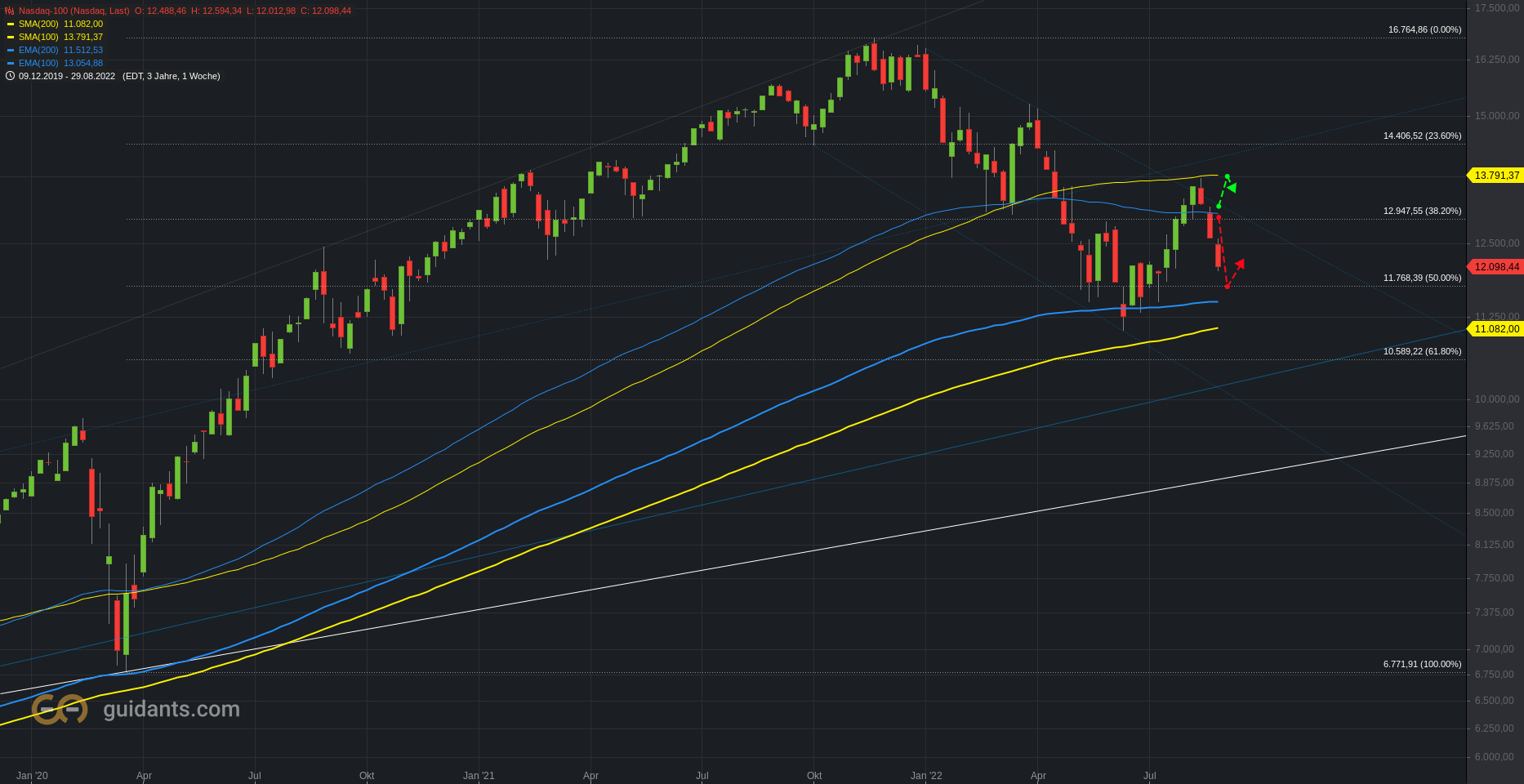Image resolution: width=1524 pixels, height=784 pixels.
Task: Click the EMA(200) blue legend swatch
Action: (11, 51)
